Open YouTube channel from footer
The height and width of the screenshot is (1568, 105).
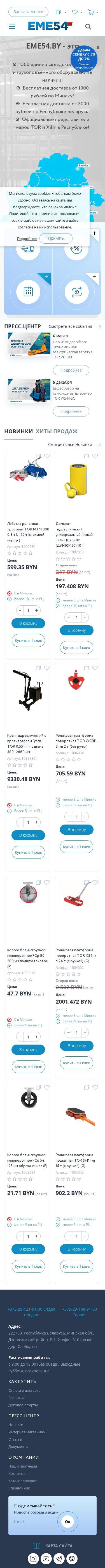[x=46, y=1558]
